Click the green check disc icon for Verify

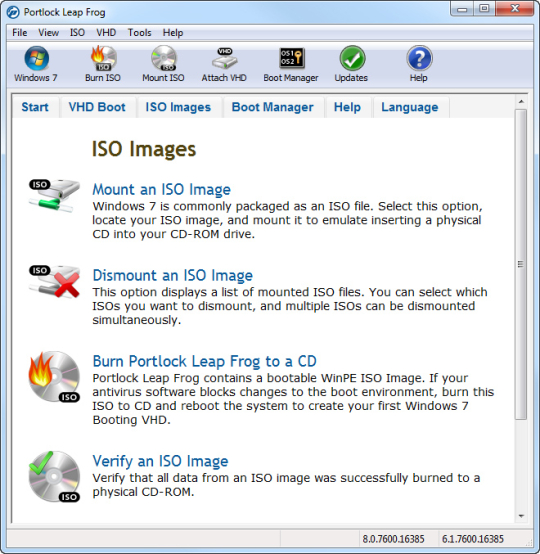[x=54, y=477]
